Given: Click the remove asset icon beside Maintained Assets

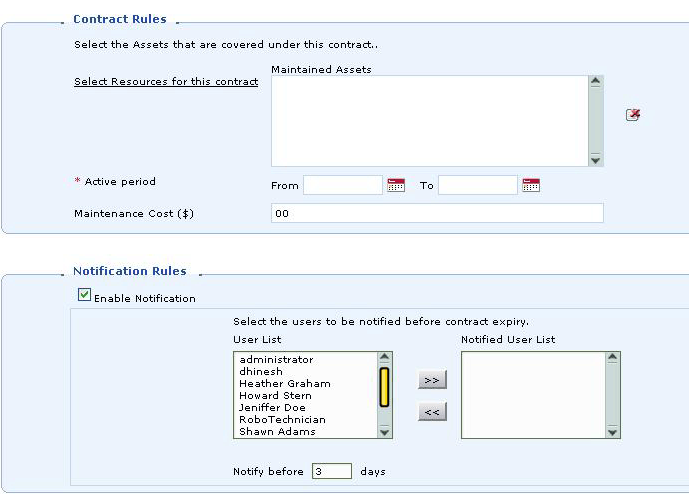Looking at the screenshot, I should pyautogui.click(x=632, y=115).
